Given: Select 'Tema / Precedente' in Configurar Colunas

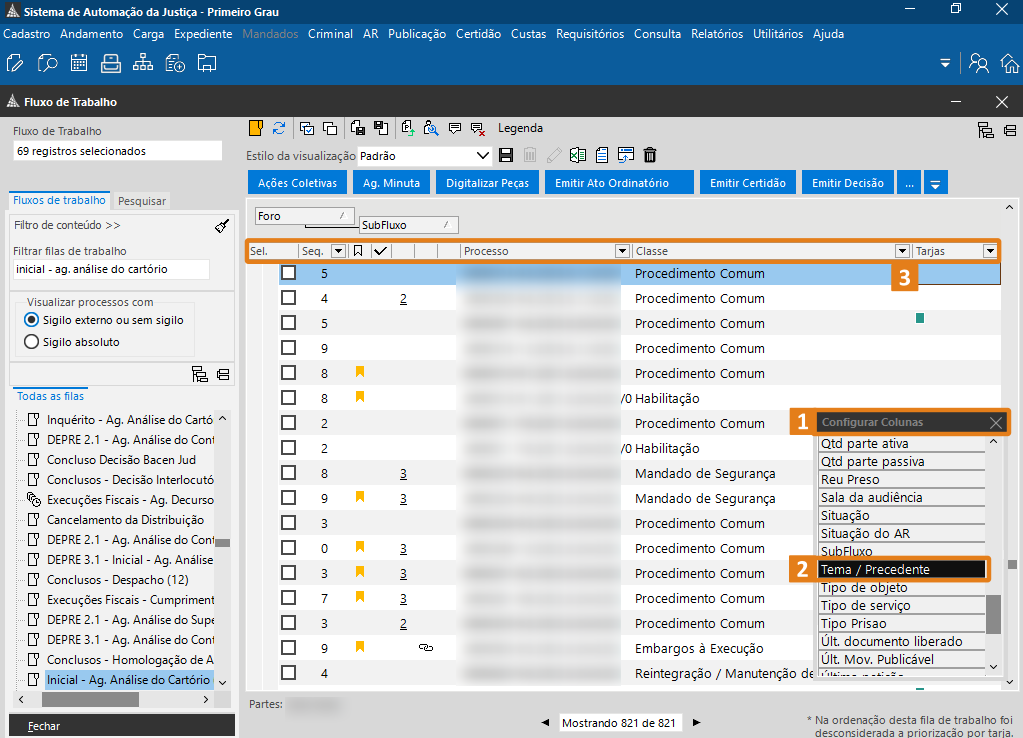Looking at the screenshot, I should pos(902,570).
